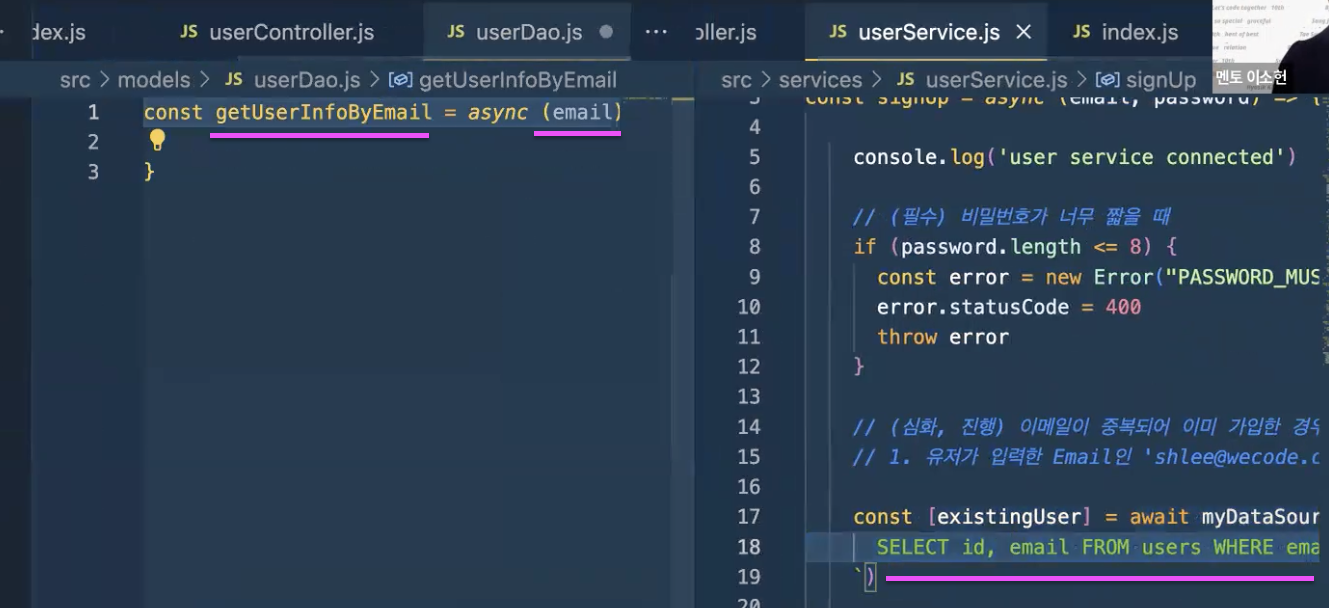Click the symbol icon before signUp breadcrumb
This screenshot has width=1329, height=608.
1107,80
